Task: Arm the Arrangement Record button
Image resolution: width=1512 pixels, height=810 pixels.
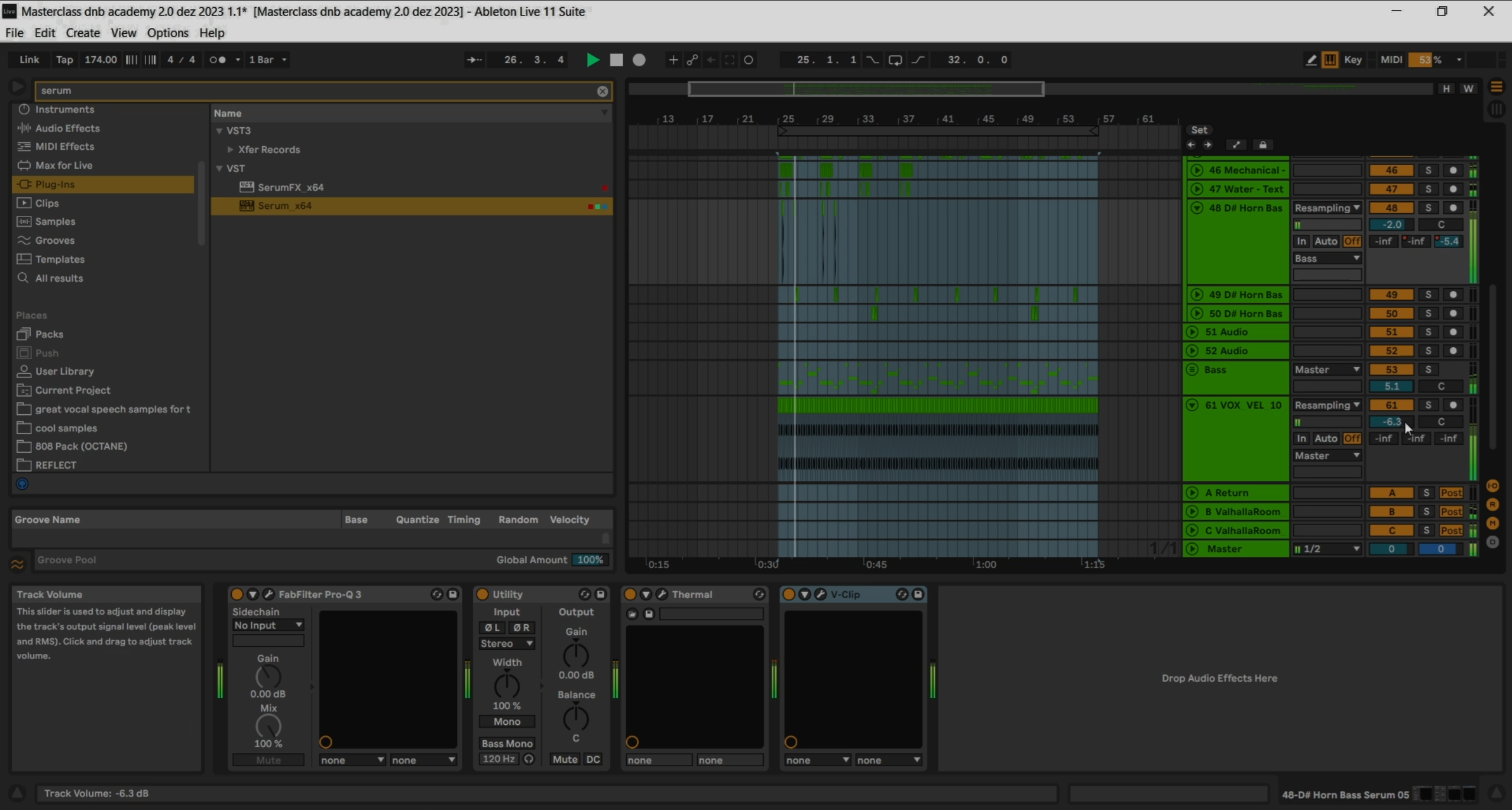Action: click(x=639, y=60)
